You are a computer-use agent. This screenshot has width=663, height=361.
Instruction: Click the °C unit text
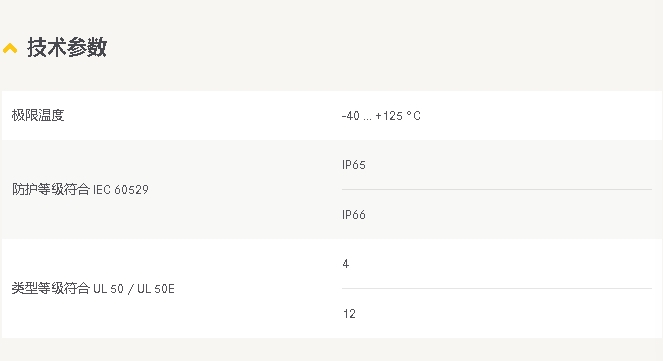[414, 116]
